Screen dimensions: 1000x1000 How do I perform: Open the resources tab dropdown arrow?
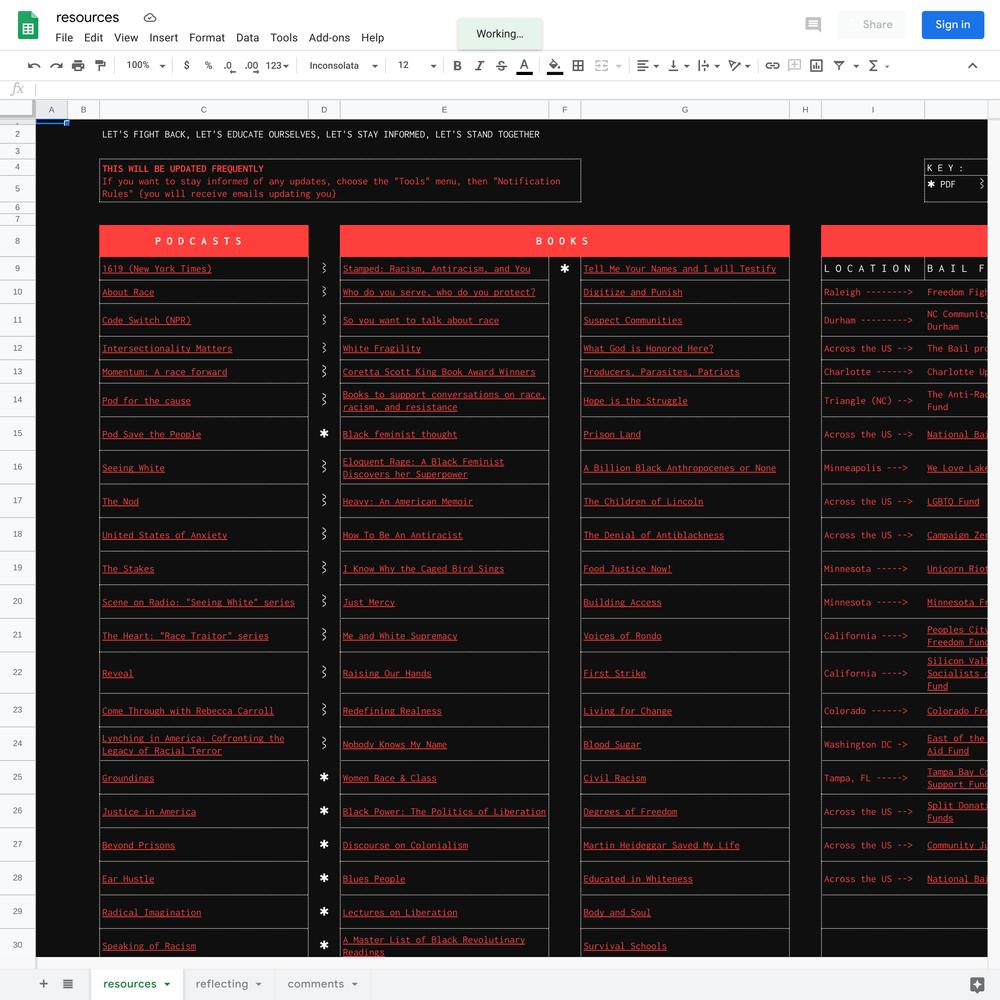(x=167, y=984)
